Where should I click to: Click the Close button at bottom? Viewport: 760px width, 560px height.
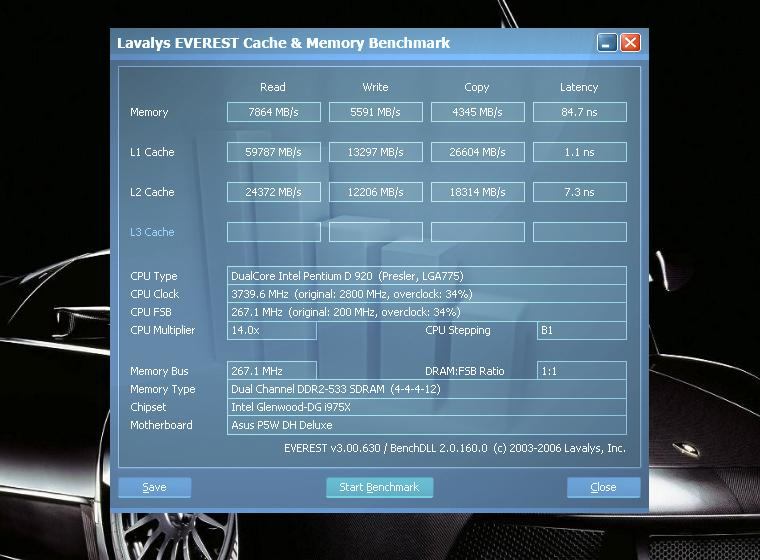click(603, 487)
